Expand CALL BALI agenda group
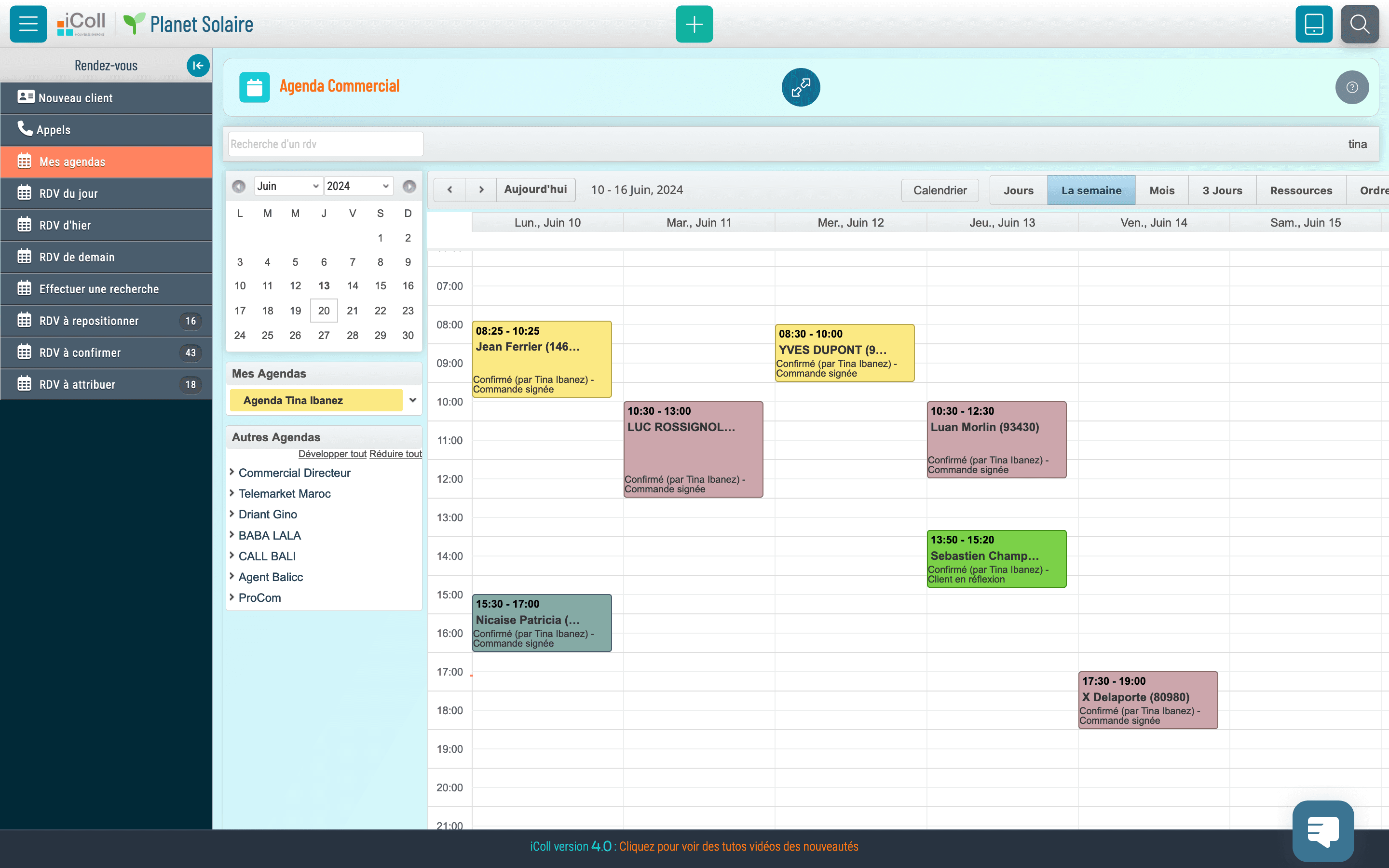 point(232,555)
